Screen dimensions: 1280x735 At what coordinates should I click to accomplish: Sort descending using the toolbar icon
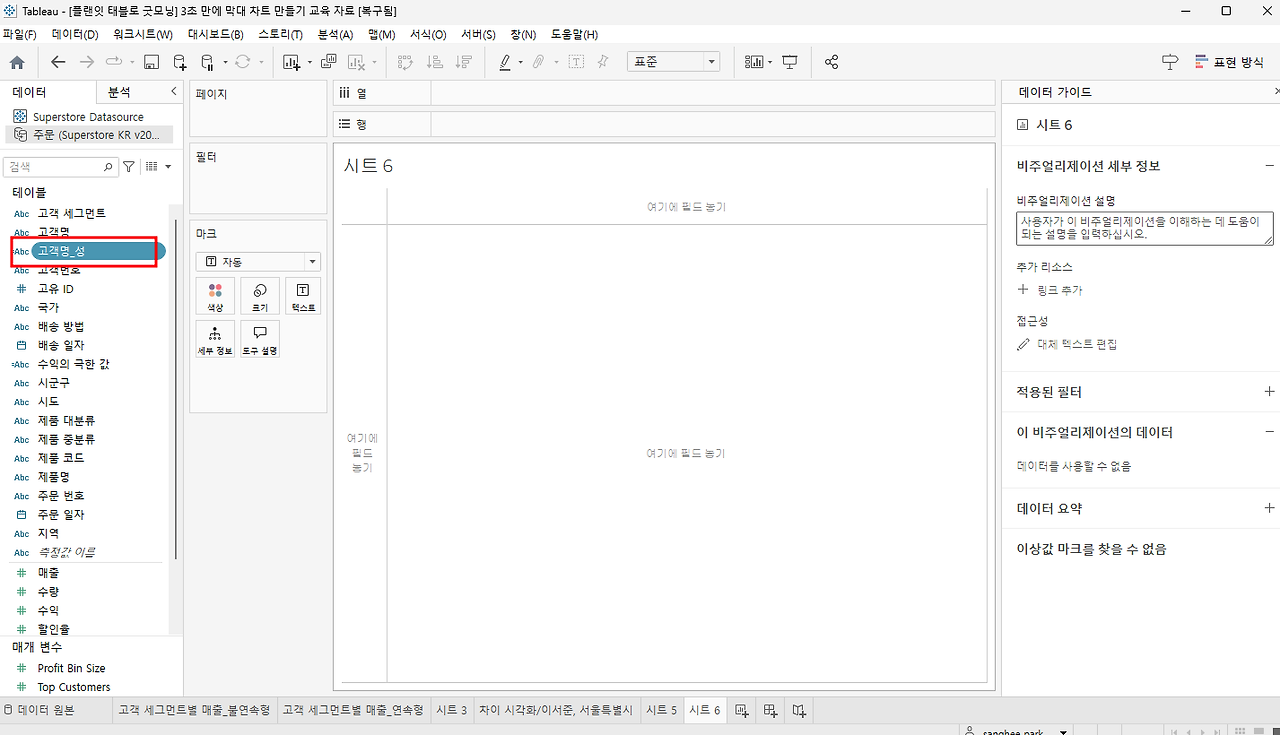463,62
